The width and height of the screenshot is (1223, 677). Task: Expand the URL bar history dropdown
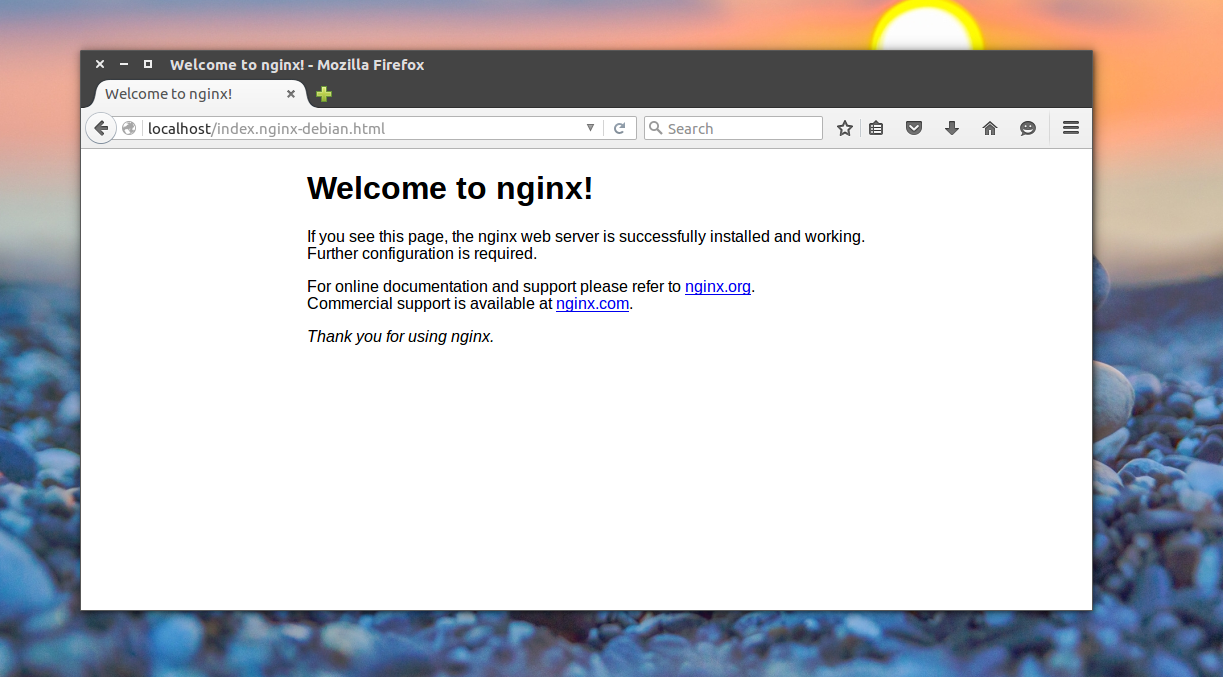[590, 128]
